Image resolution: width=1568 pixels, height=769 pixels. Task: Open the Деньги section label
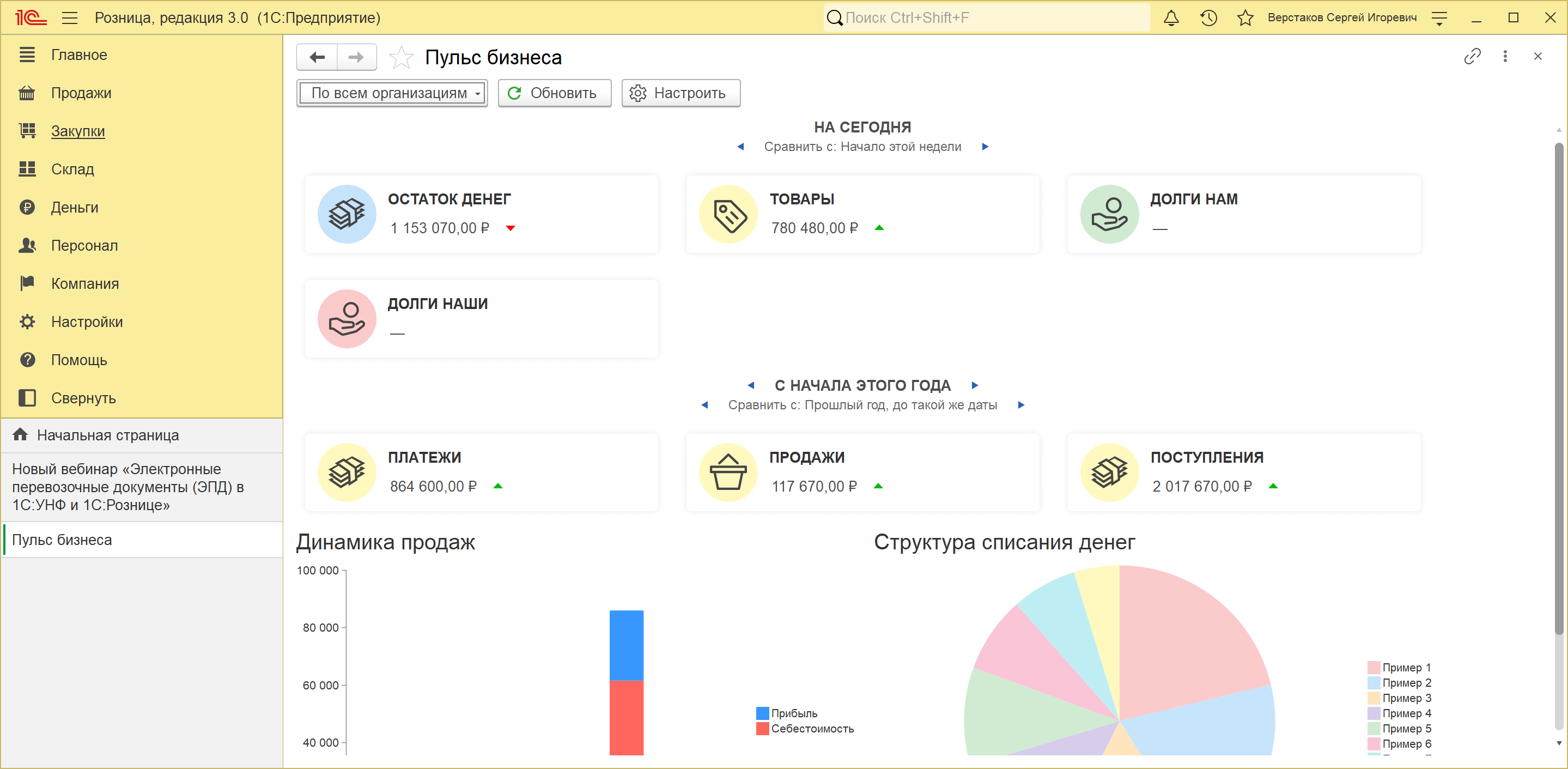tap(74, 208)
